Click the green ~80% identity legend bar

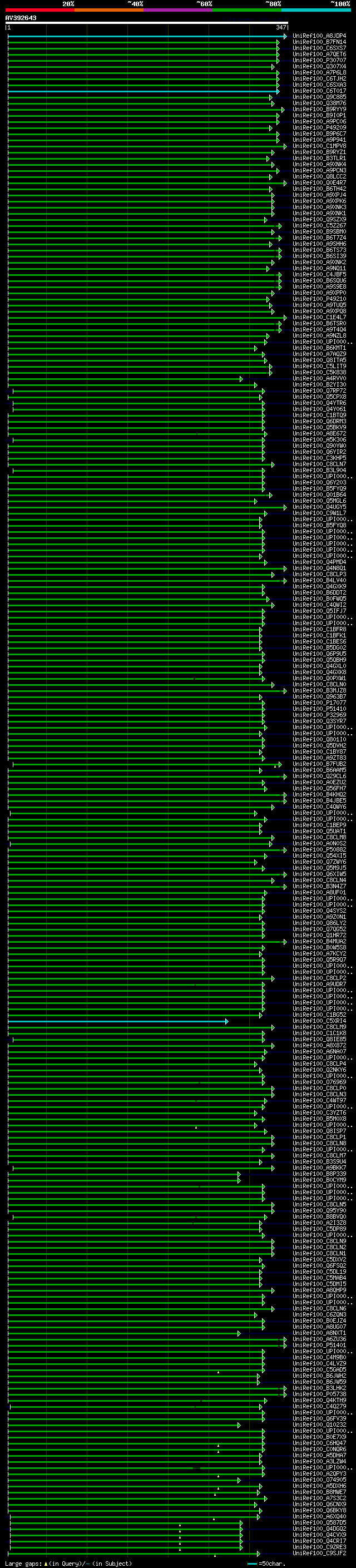tap(247, 10)
